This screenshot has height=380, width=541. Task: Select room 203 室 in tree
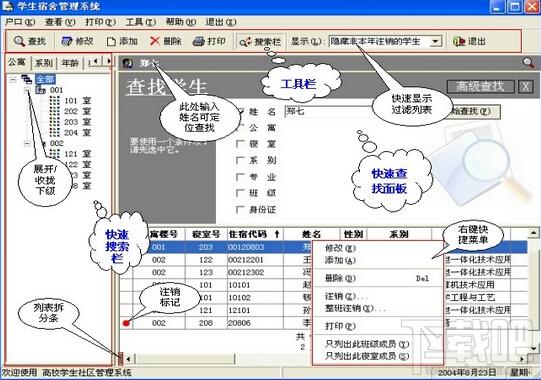tap(77, 122)
